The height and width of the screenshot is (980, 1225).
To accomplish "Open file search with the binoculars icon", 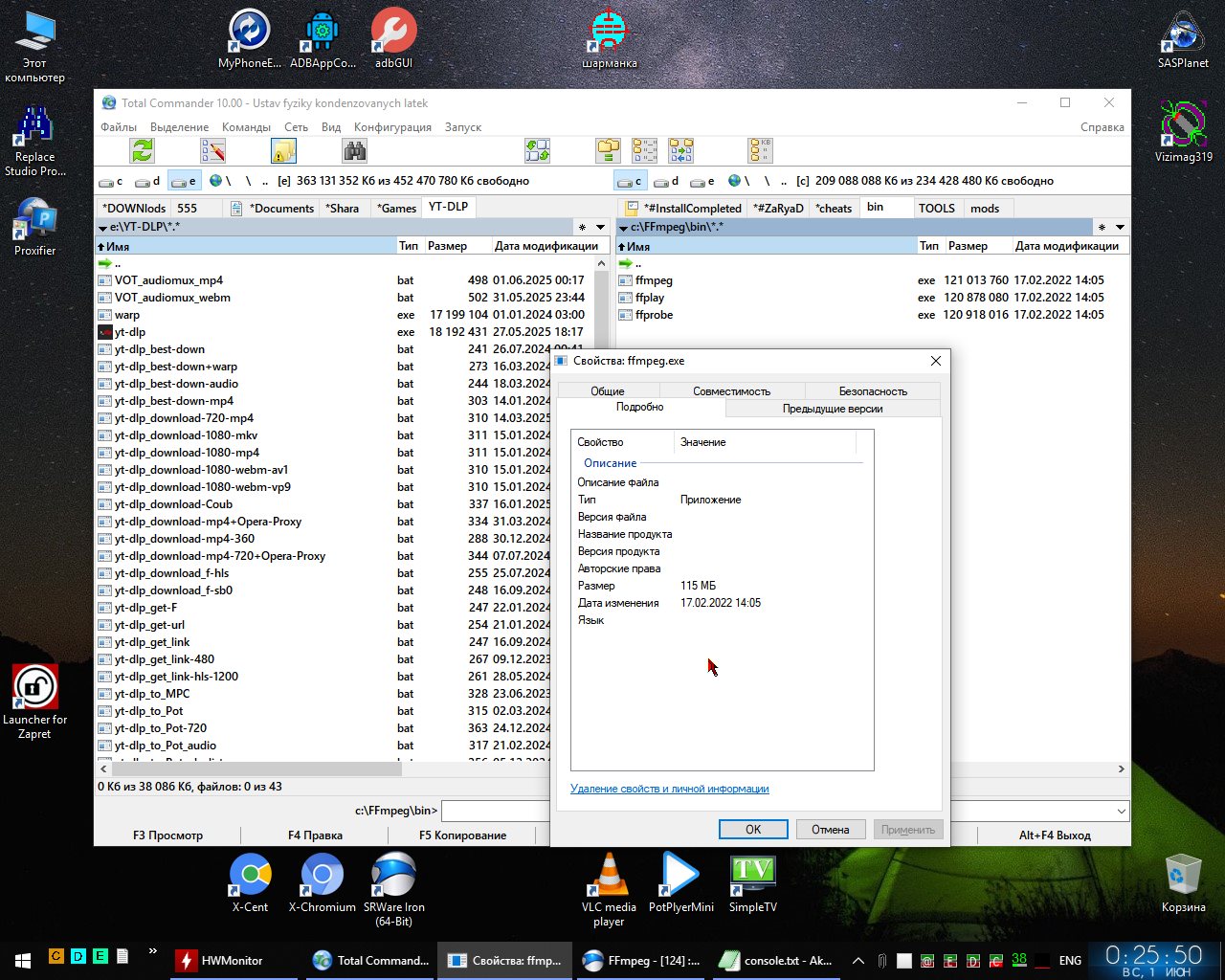I will click(354, 150).
